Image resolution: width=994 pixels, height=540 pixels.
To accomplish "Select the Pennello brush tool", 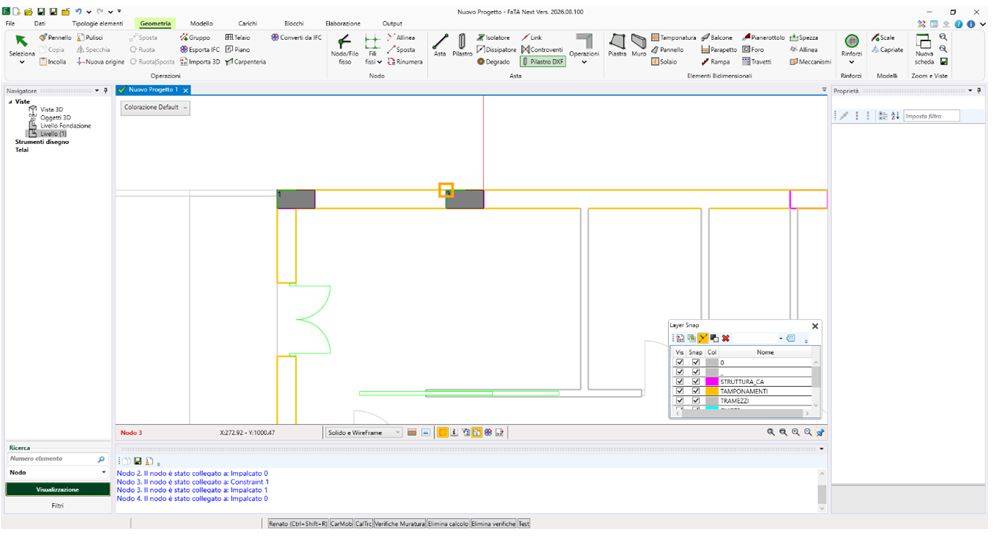I will tap(55, 38).
